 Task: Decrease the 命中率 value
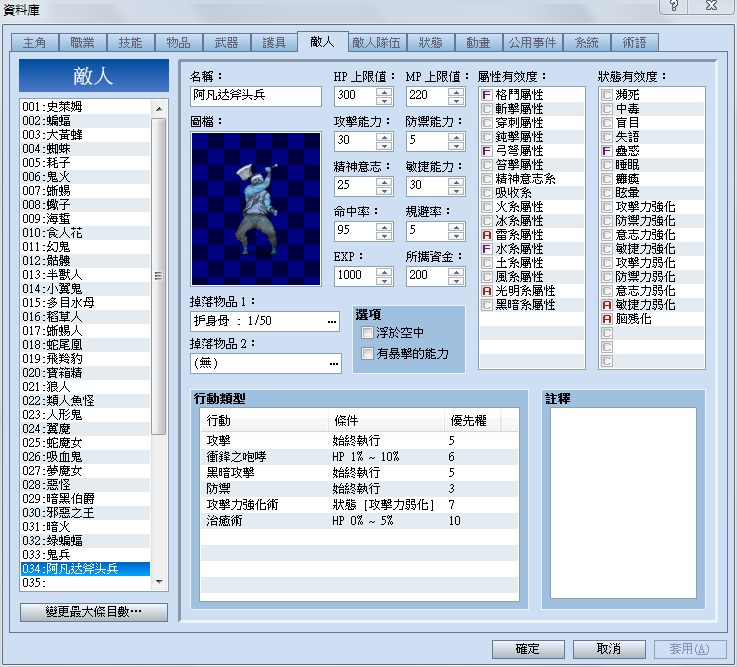[384, 236]
